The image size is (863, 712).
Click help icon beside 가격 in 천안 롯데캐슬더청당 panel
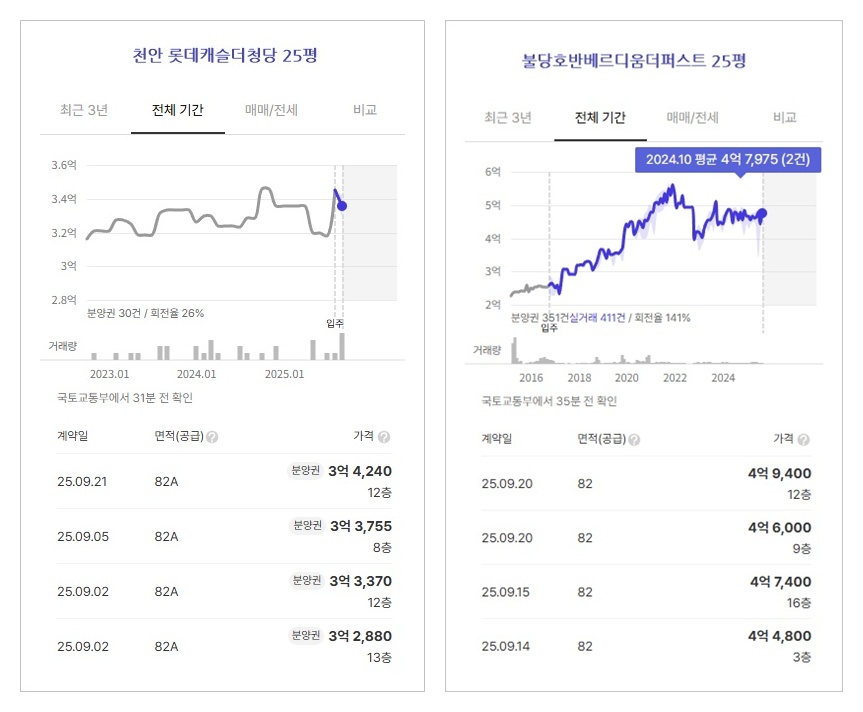click(384, 437)
